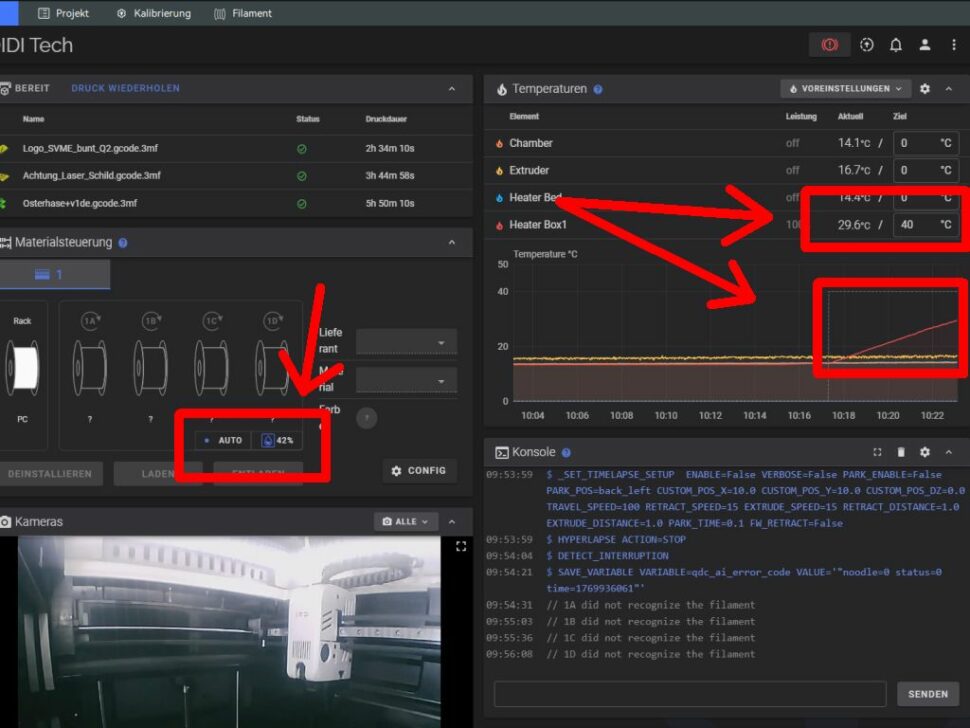
Task: Open the Lieferant dropdown
Action: coord(406,342)
